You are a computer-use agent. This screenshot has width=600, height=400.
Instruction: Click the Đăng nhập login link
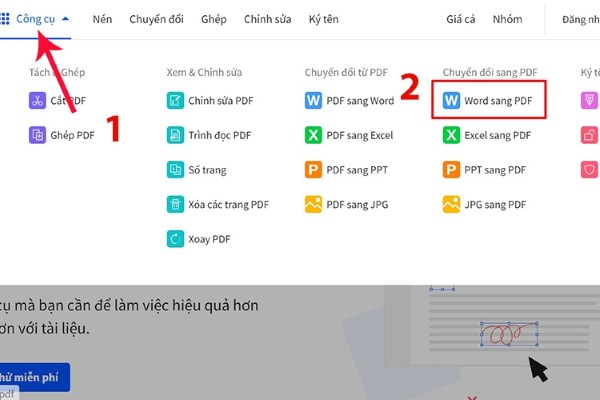581,20
